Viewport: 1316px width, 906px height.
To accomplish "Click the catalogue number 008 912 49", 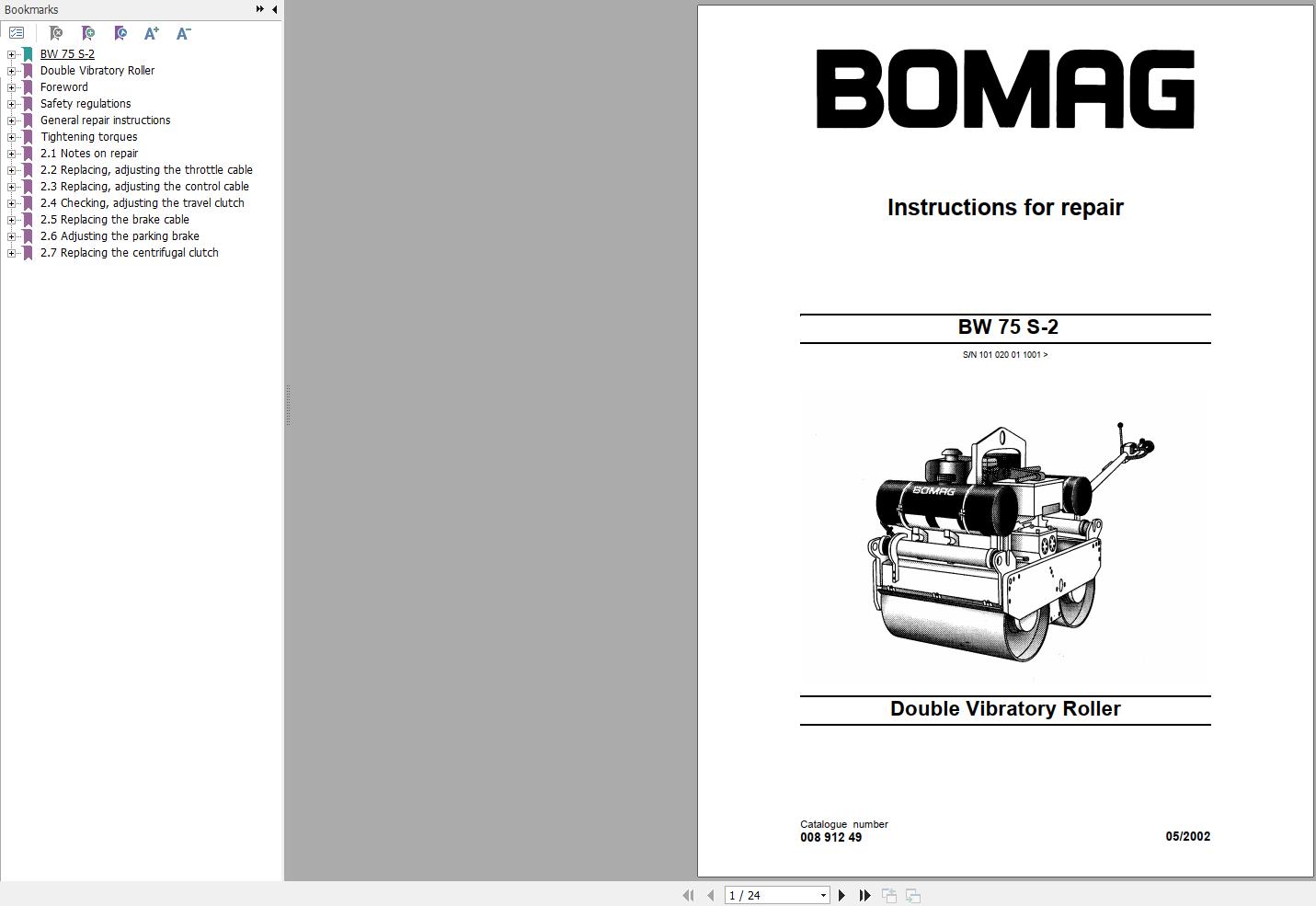I will coord(831,837).
